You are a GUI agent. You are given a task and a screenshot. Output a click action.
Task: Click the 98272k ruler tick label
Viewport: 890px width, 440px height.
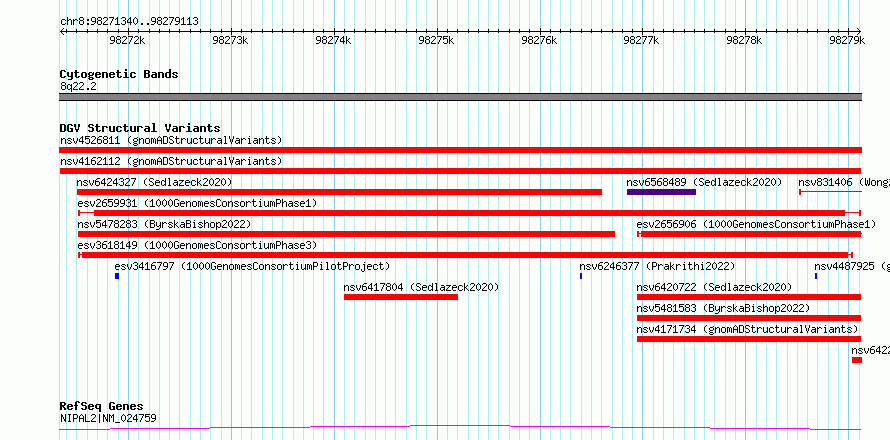tap(128, 40)
